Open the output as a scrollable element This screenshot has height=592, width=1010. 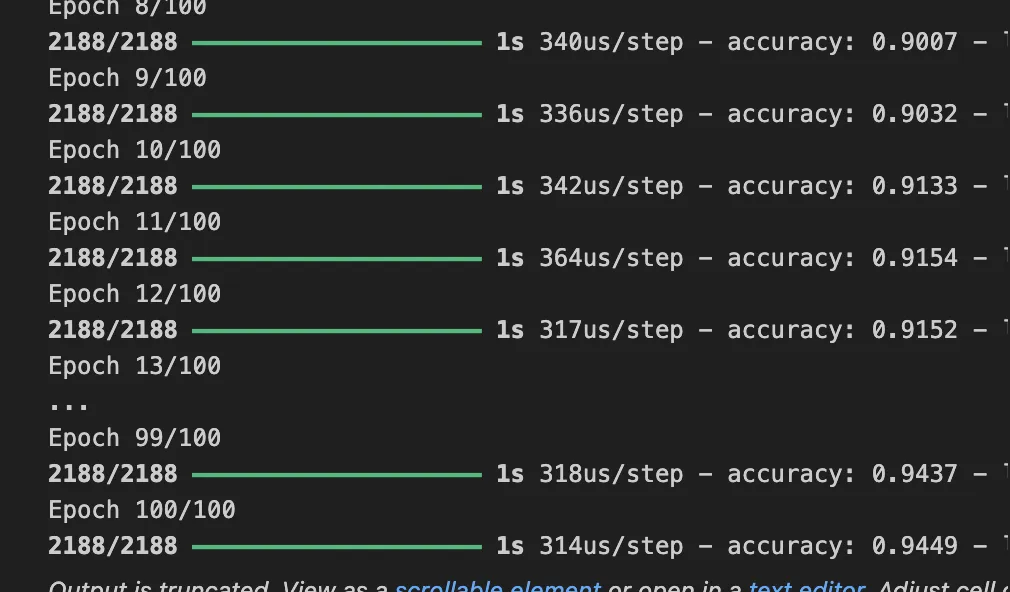tap(498, 586)
